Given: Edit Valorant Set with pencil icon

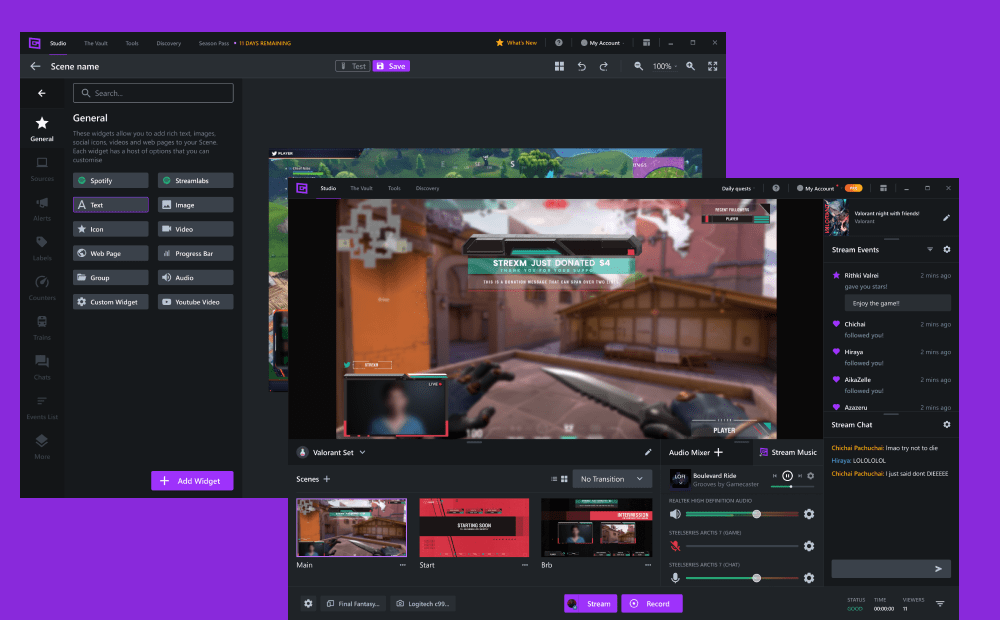Looking at the screenshot, I should (648, 452).
